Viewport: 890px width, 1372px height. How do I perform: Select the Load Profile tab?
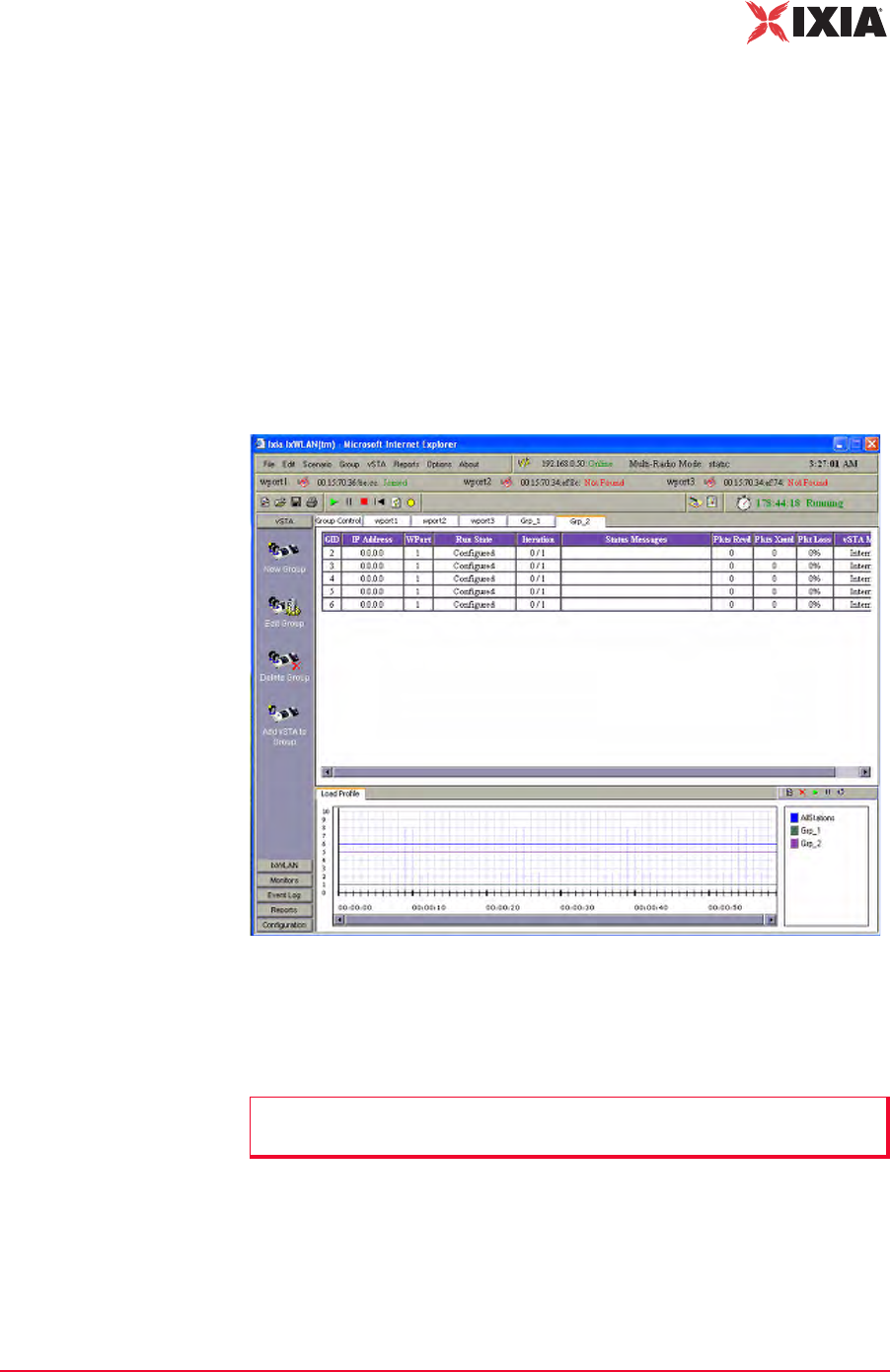pos(340,794)
